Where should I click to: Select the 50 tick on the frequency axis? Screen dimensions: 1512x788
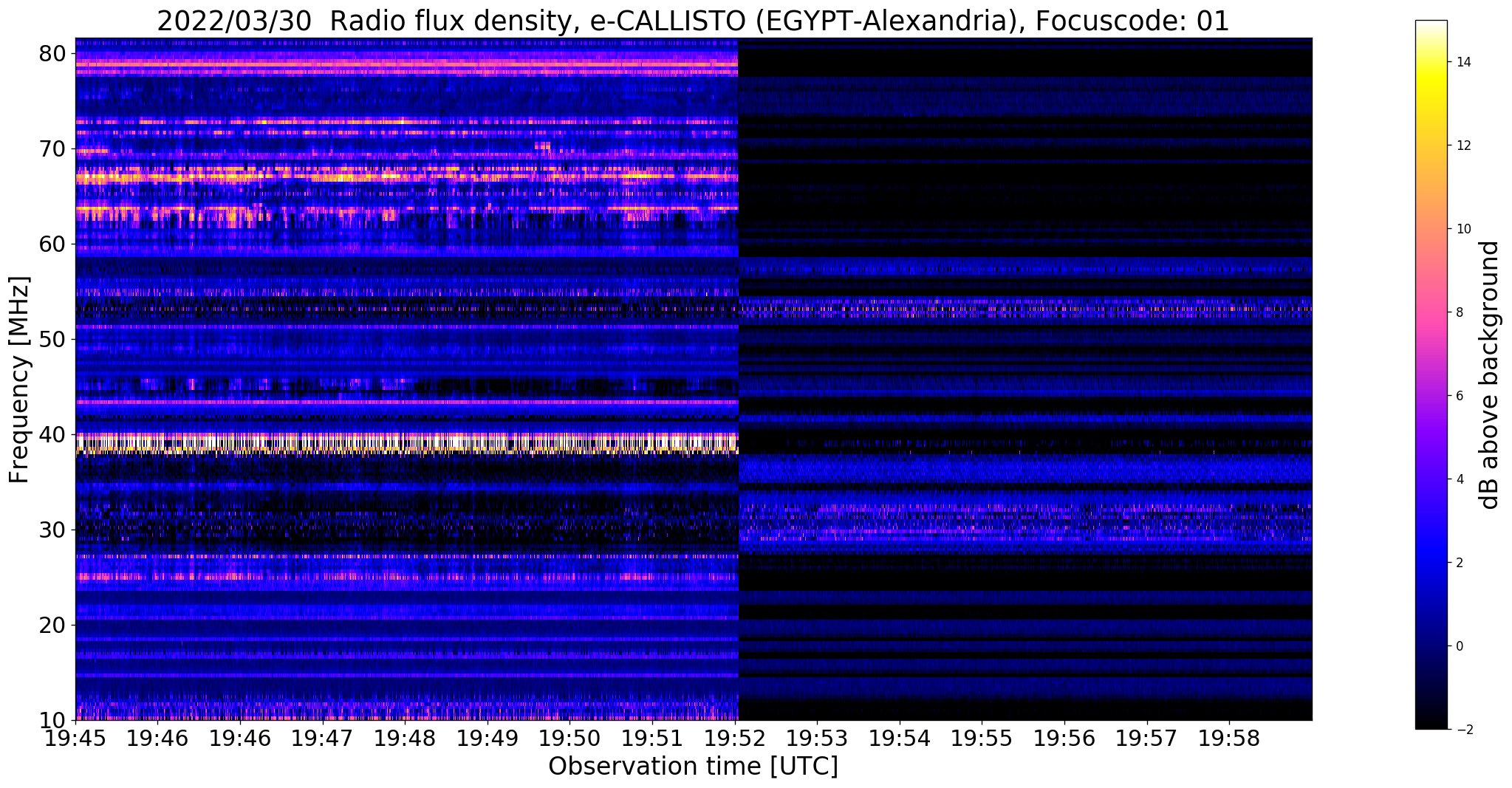click(x=53, y=339)
